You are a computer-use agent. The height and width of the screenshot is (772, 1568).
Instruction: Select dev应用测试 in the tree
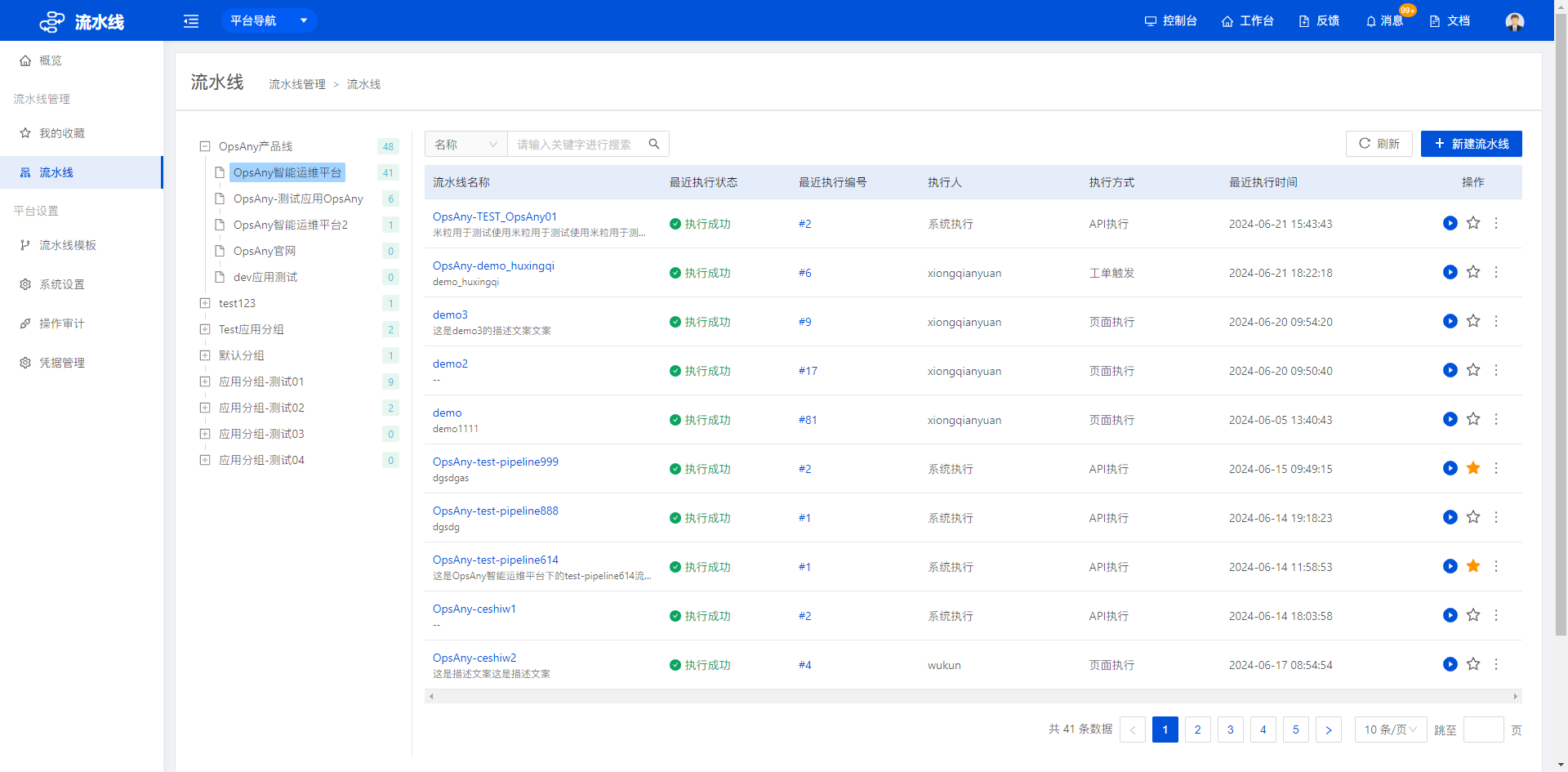coord(265,277)
